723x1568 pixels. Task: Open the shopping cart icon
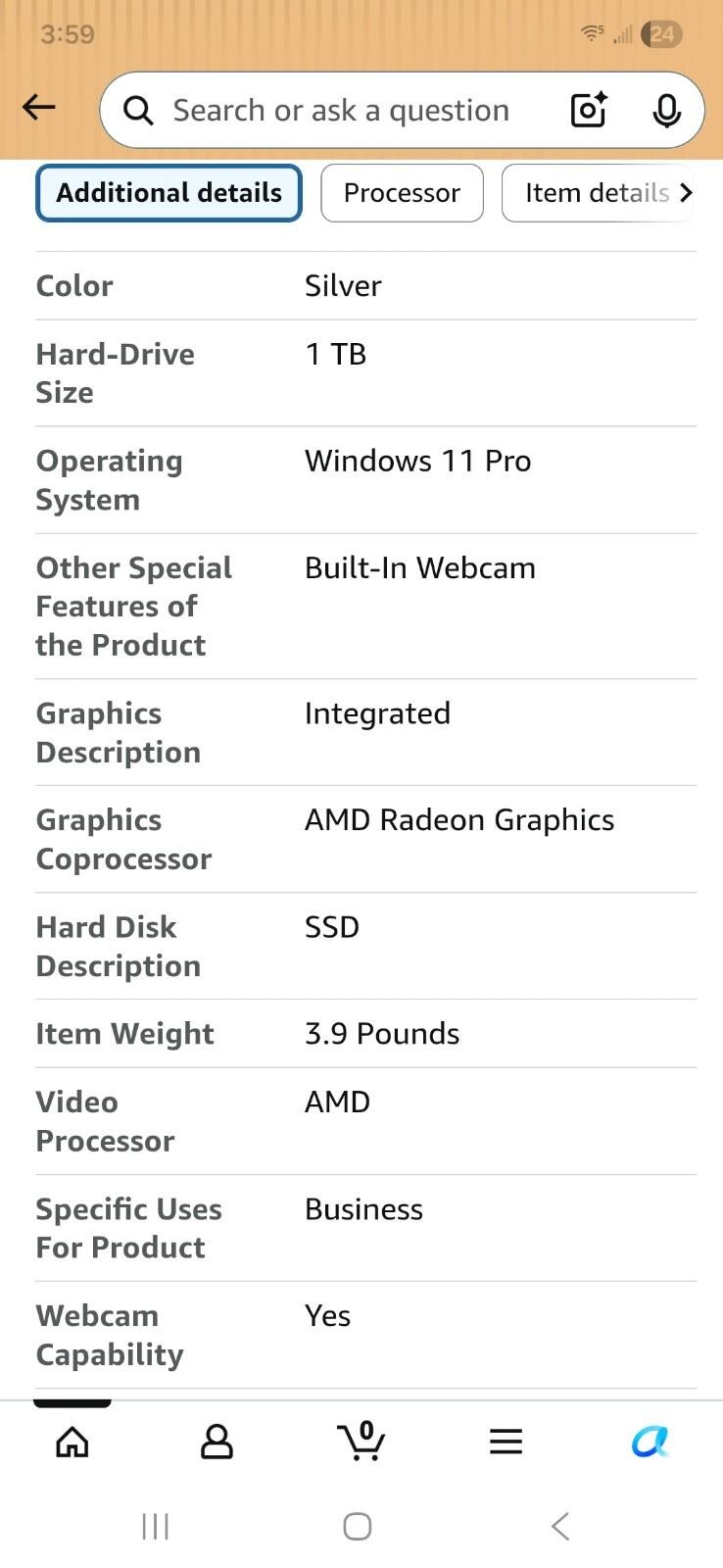(x=361, y=1441)
